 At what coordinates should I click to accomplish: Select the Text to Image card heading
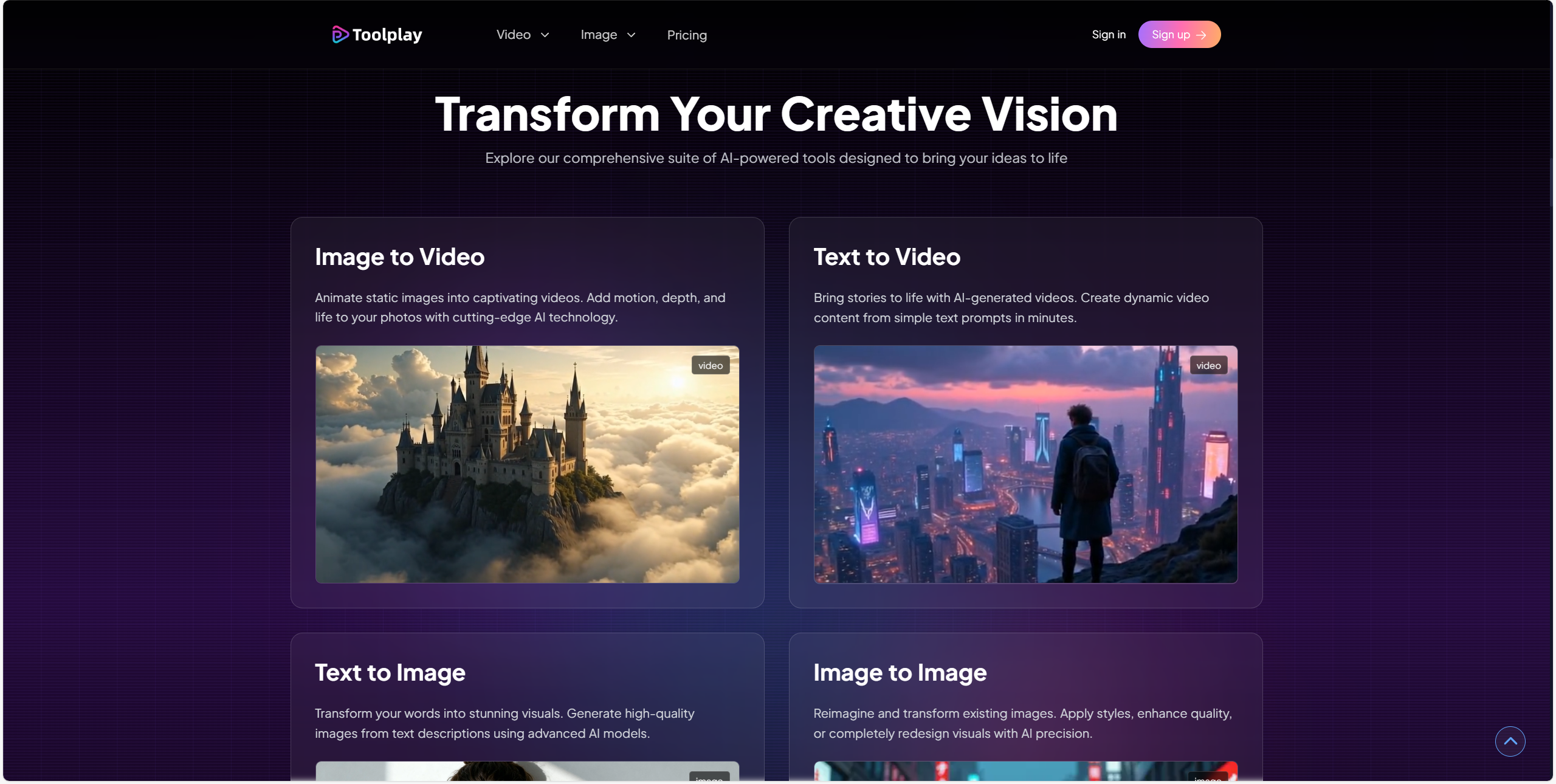(390, 673)
